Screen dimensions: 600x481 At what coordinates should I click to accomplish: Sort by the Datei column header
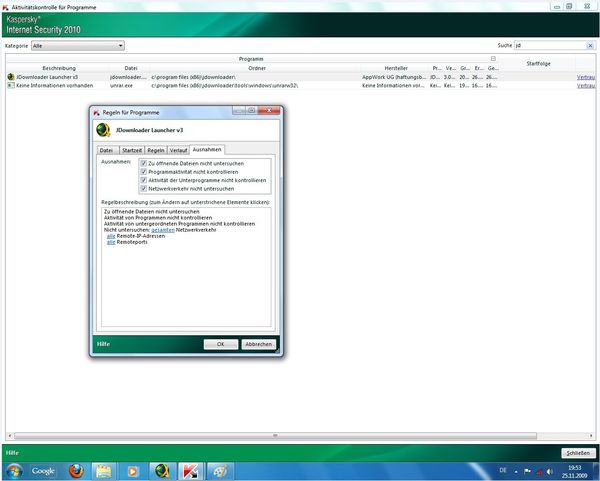tap(131, 68)
